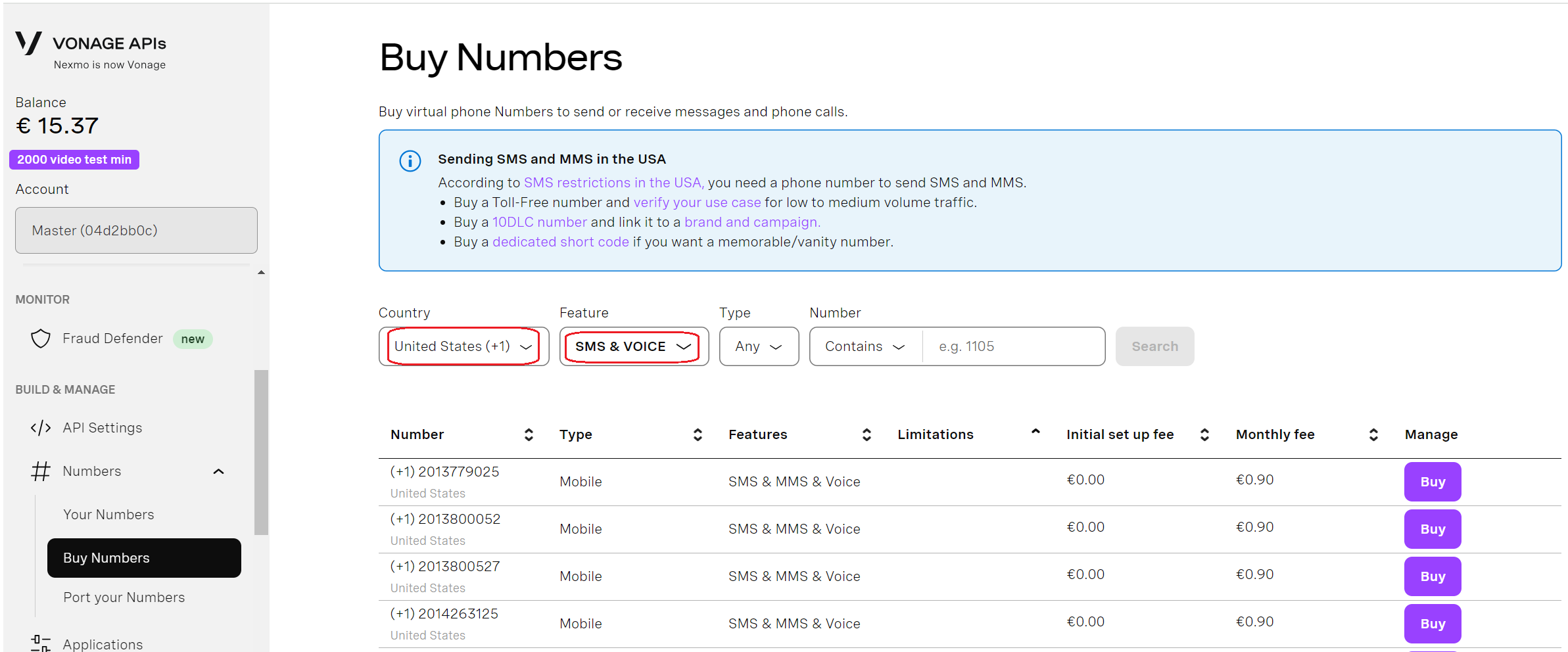Follow the 10DLC number link

click(539, 222)
